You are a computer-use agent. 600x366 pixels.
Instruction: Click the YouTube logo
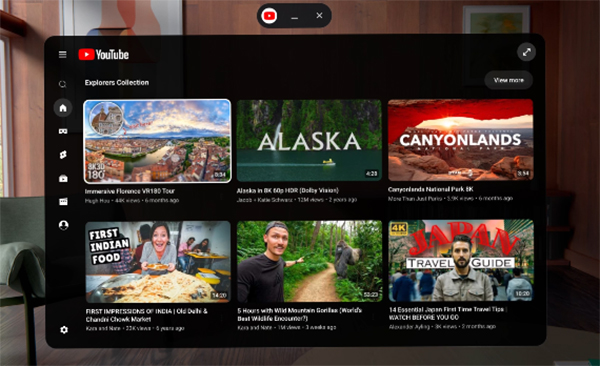pos(104,55)
